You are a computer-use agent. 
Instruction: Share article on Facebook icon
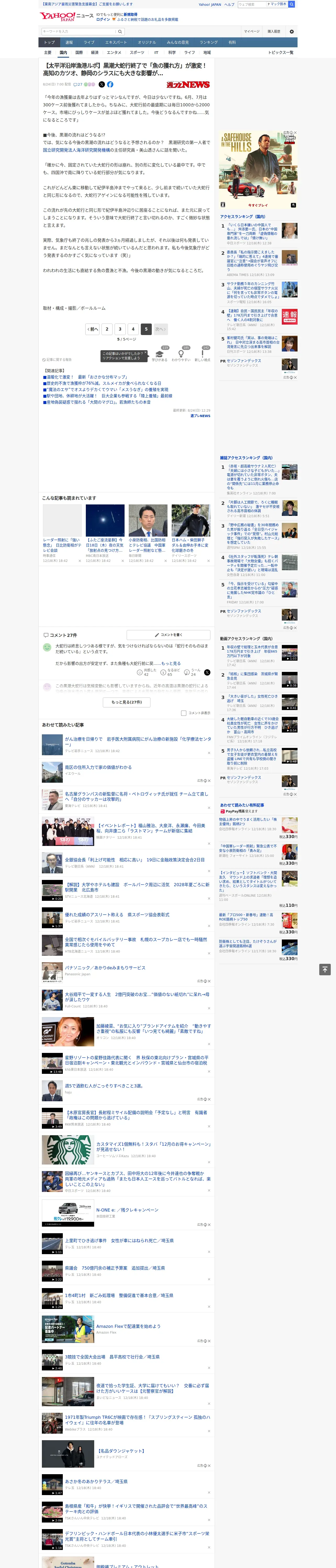tap(110, 85)
